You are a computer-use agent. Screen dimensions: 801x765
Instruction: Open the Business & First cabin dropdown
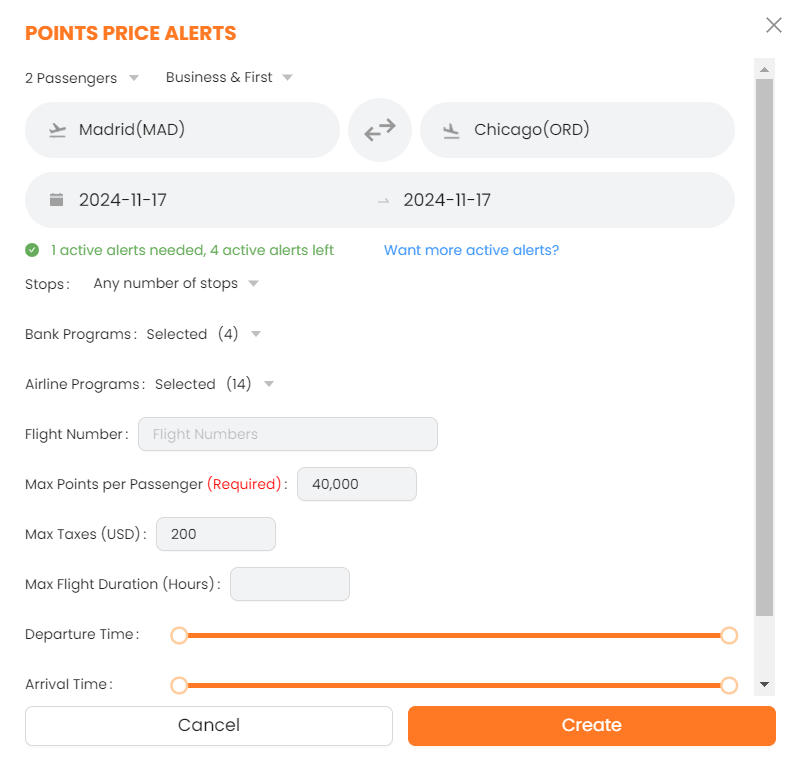(229, 78)
